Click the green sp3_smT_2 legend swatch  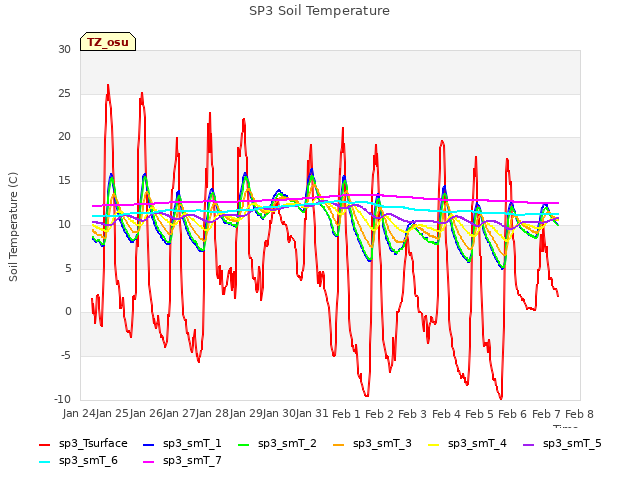tap(244, 444)
